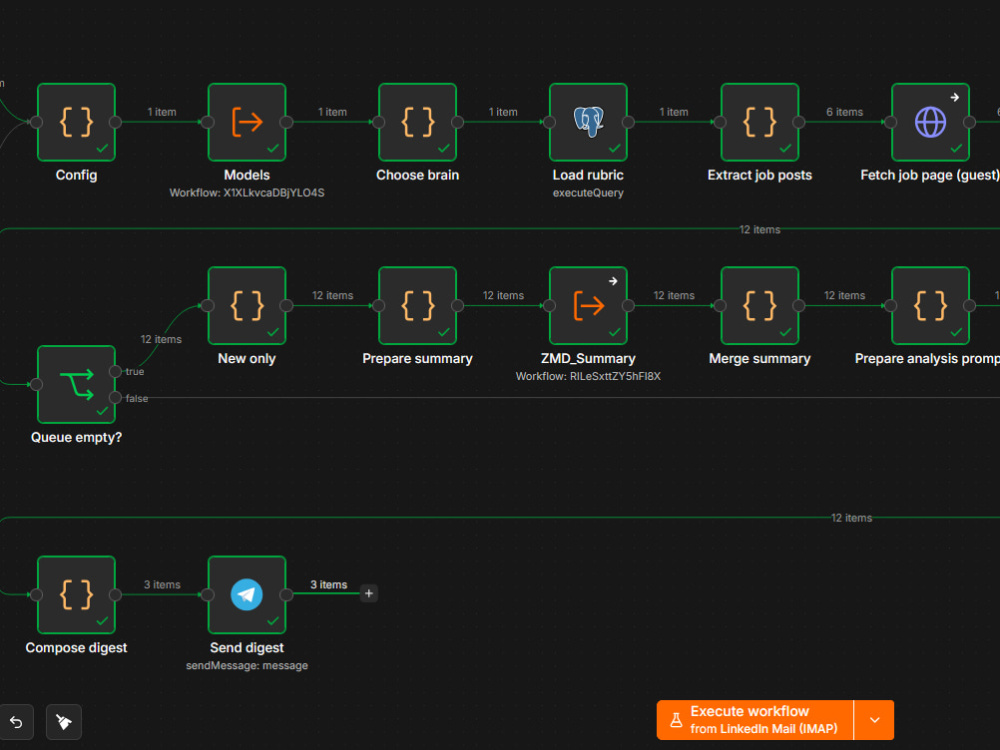Click the Workflow: RILeSxttZY5hFI8X subtitle
Image resolution: width=1000 pixels, height=750 pixels.
[x=588, y=376]
